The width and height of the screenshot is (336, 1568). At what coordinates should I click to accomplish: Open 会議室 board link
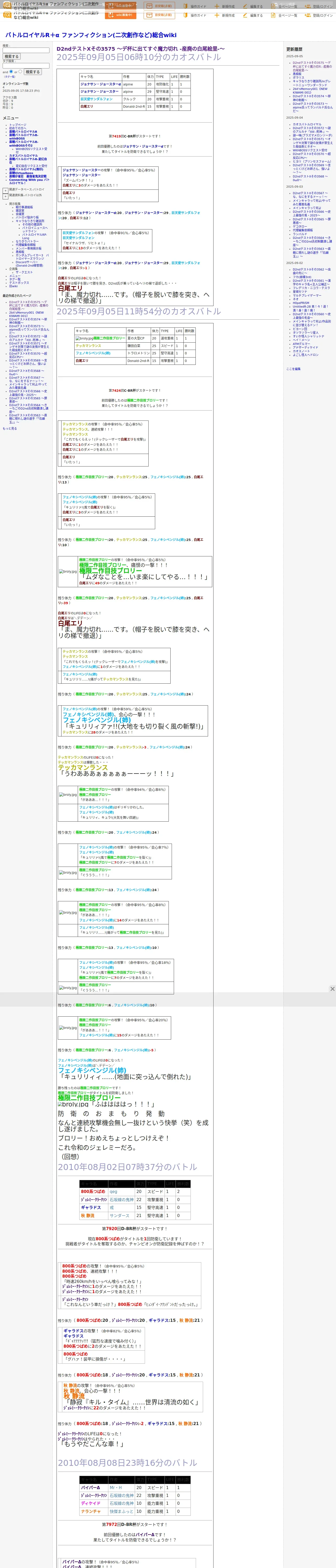(20, 214)
